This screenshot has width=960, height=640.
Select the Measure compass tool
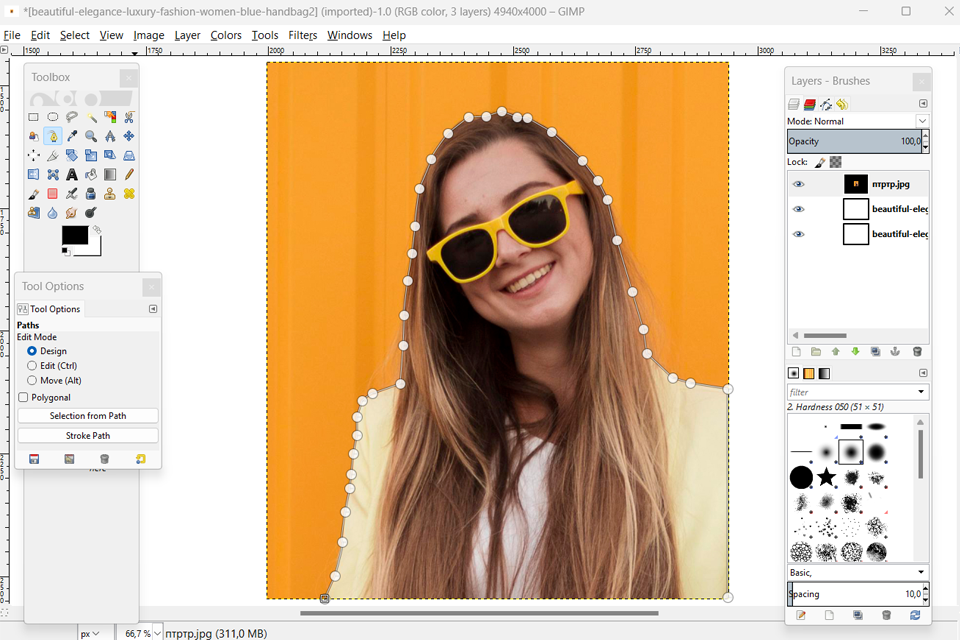[110, 136]
